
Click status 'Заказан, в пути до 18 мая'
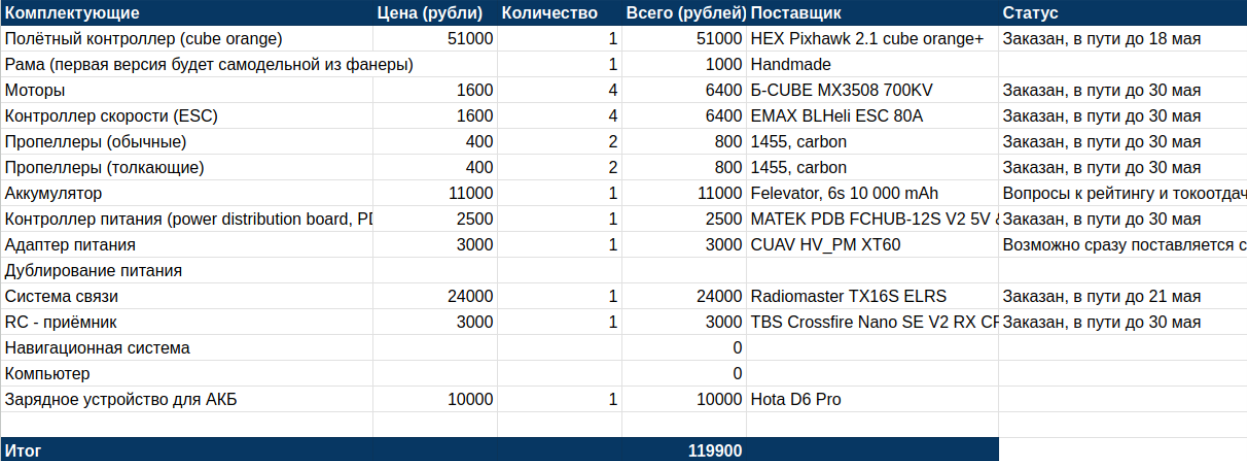1123,39
